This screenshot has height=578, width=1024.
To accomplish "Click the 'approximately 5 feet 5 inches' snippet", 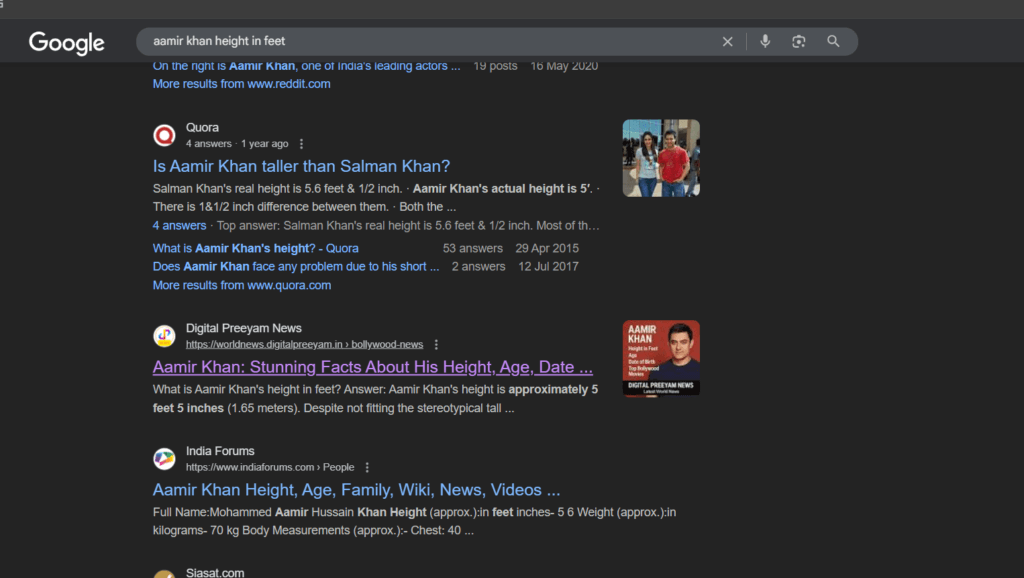I will 376,398.
